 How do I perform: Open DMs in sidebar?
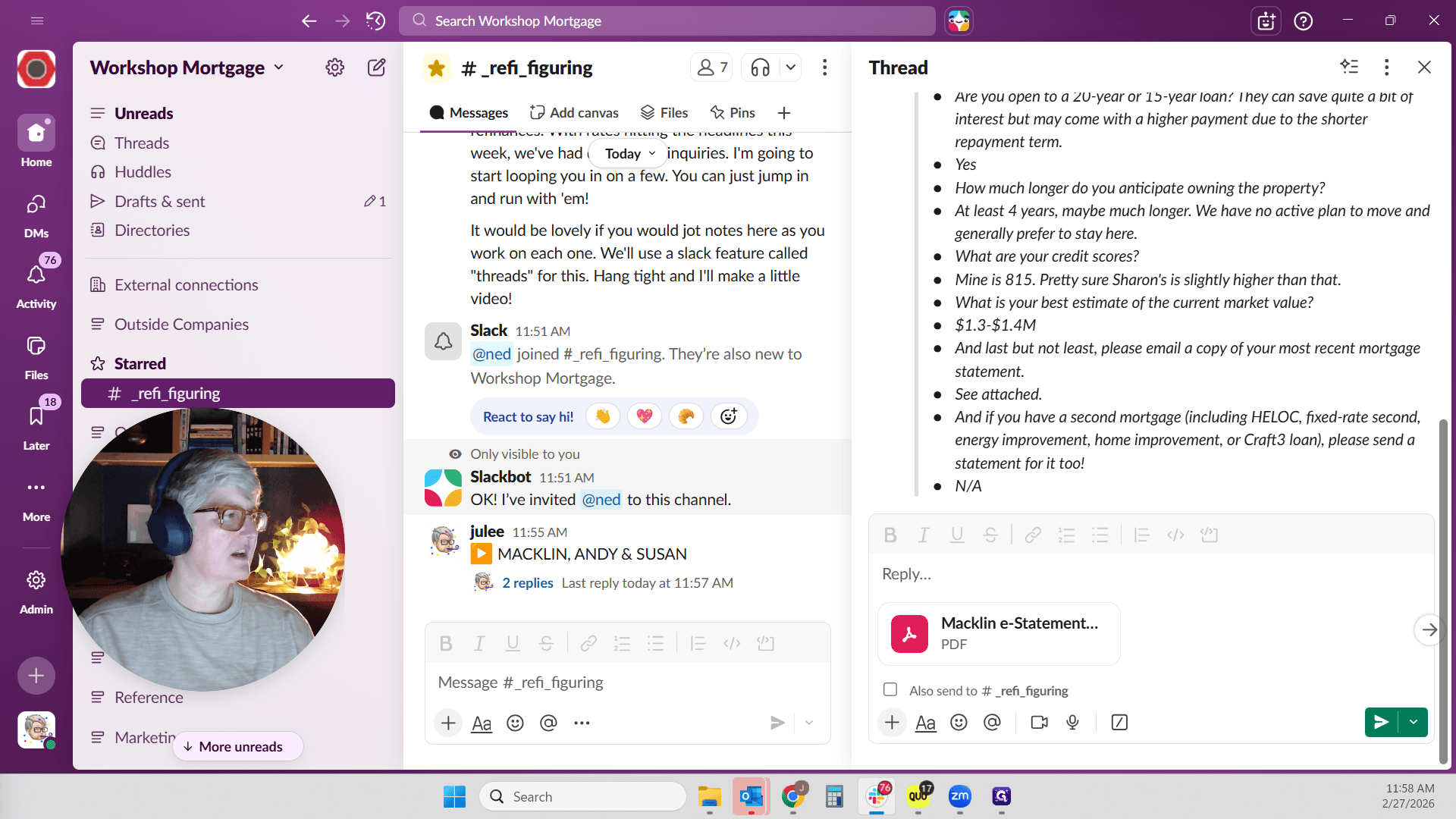tap(36, 215)
